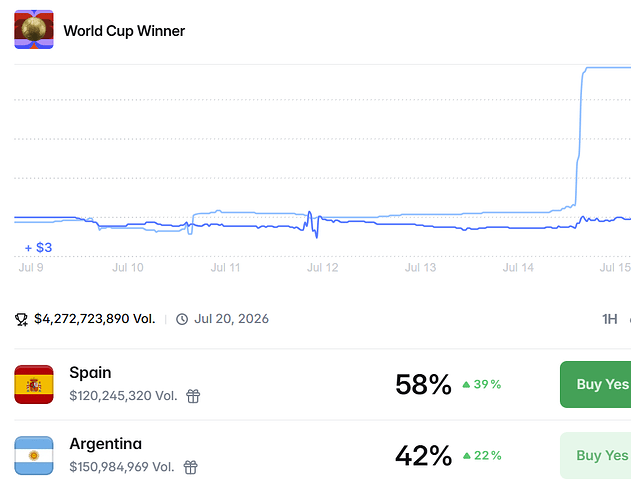631x500 pixels.
Task: Click the green up arrow beside 39%
Action: pyautogui.click(x=466, y=384)
